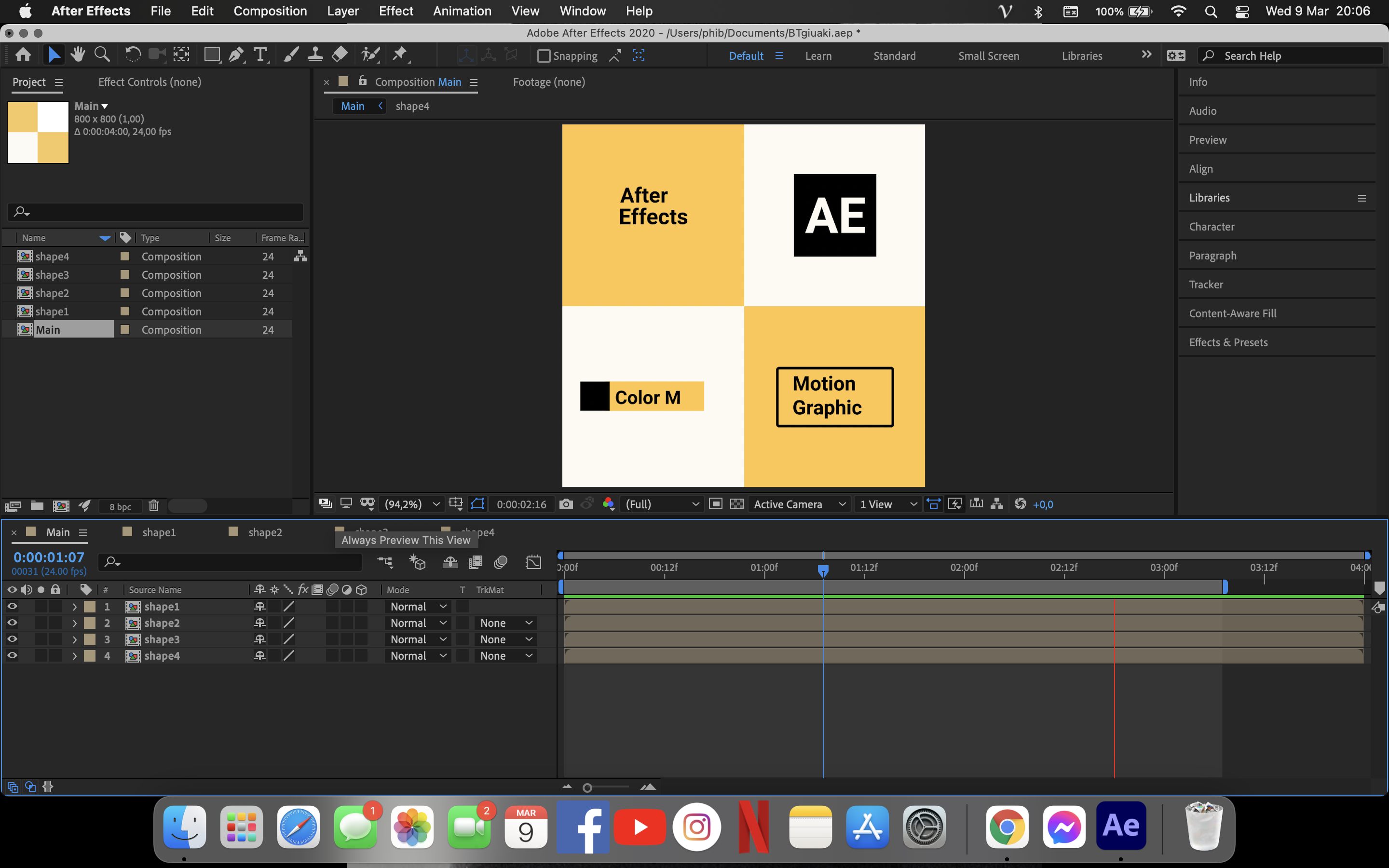The height and width of the screenshot is (868, 1389).
Task: Select the Brush tool
Action: (x=291, y=55)
